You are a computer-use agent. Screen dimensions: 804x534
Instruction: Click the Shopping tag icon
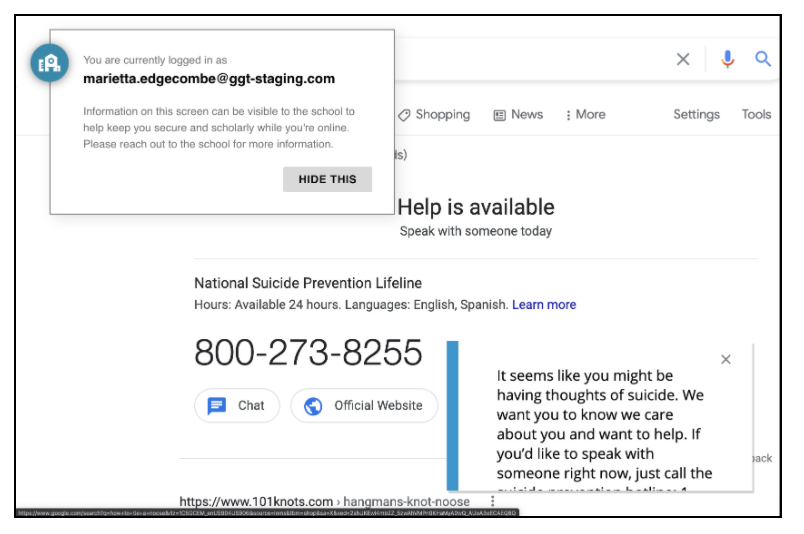coord(404,115)
